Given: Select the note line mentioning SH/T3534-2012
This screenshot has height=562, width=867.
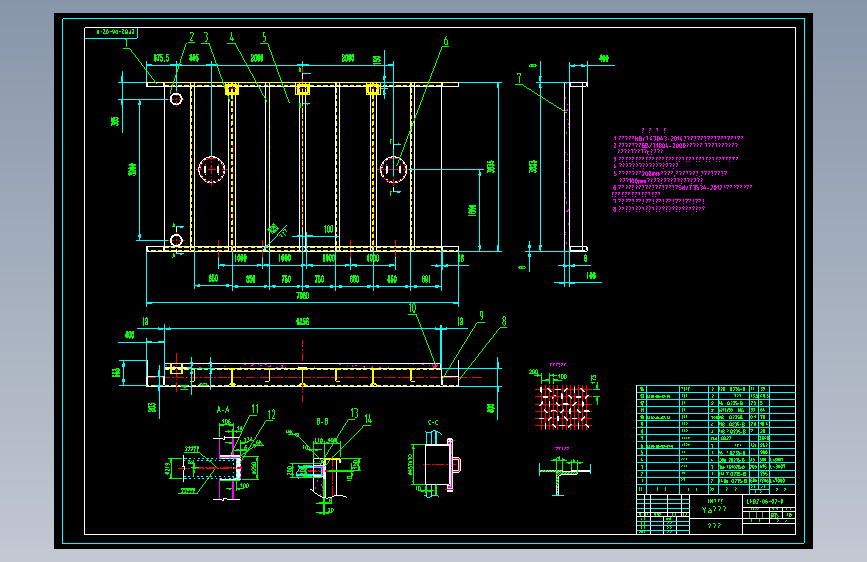Looking at the screenshot, I should click(x=682, y=188).
